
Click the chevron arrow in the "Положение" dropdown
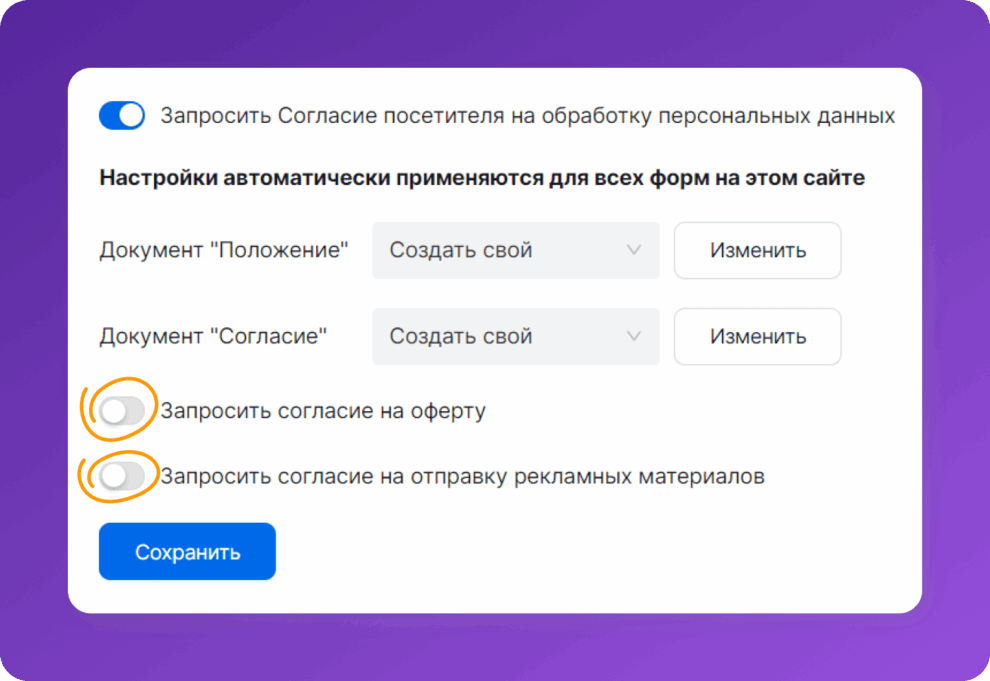tap(633, 250)
